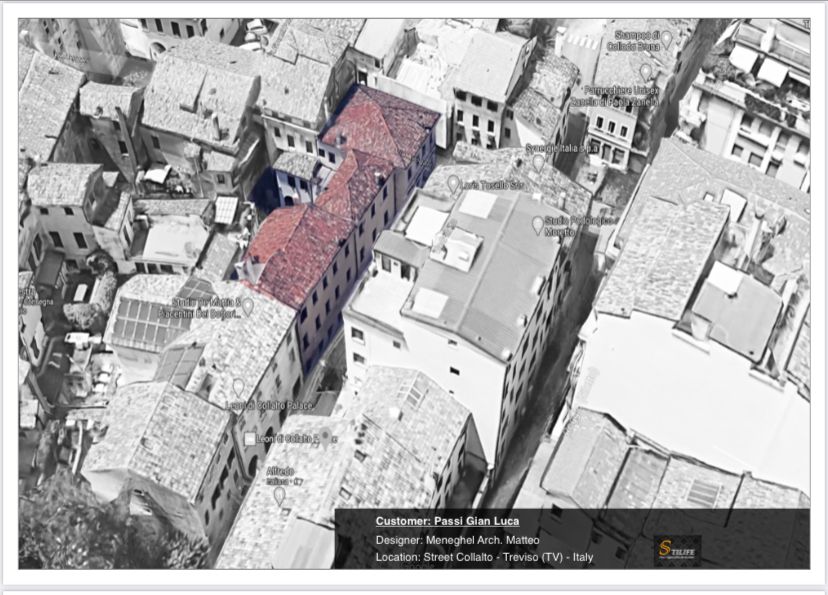Open the Synergie Italia s.p.a map pin
Screen dimensions: 828x595
coord(539,162)
